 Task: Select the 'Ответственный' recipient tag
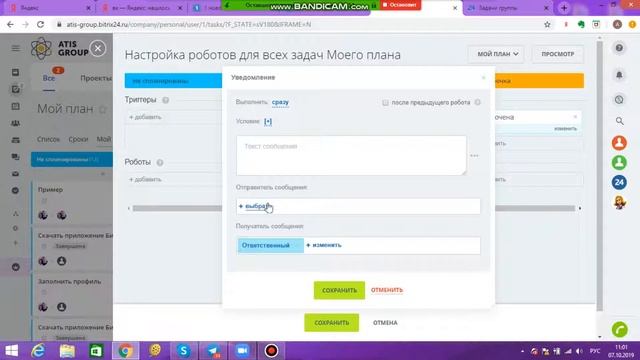[x=270, y=245]
